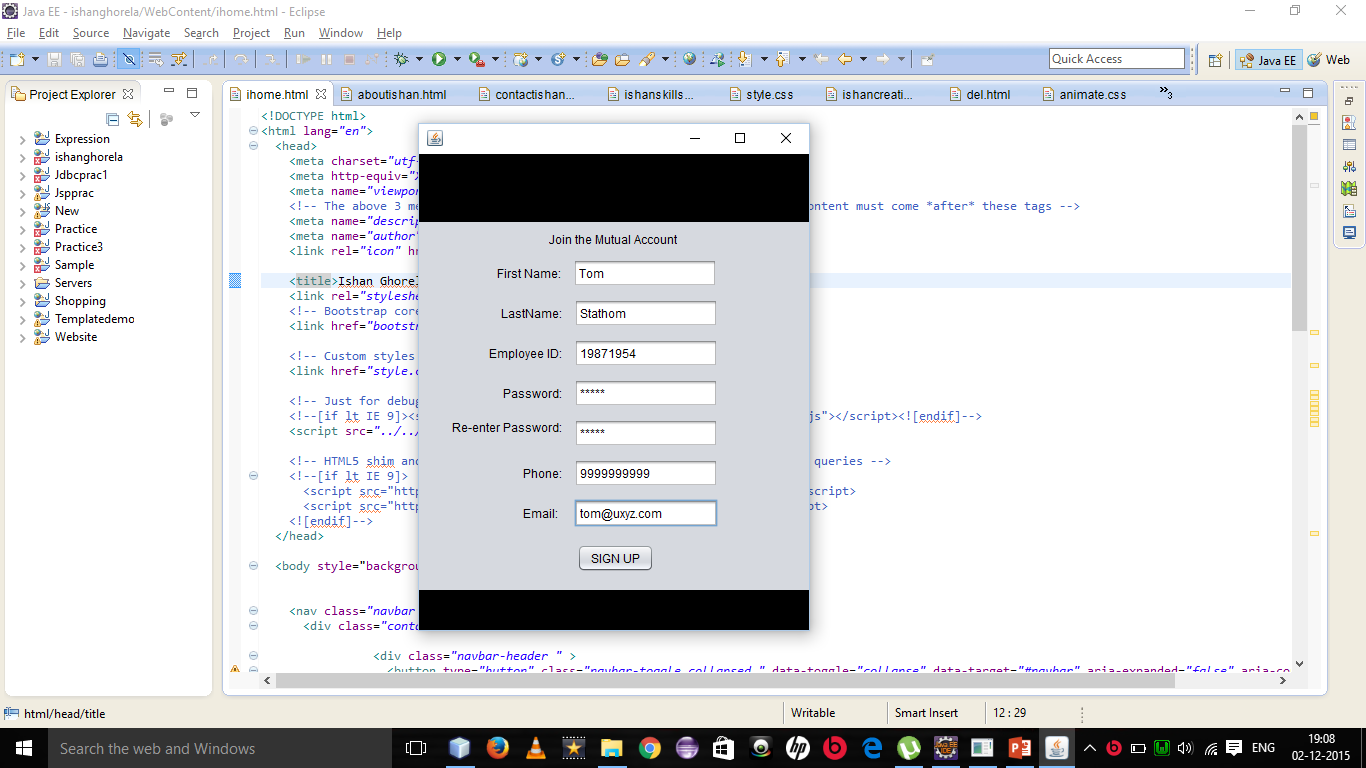This screenshot has height=768, width=1366.
Task: Open Firefox from the taskbar
Action: 497,748
